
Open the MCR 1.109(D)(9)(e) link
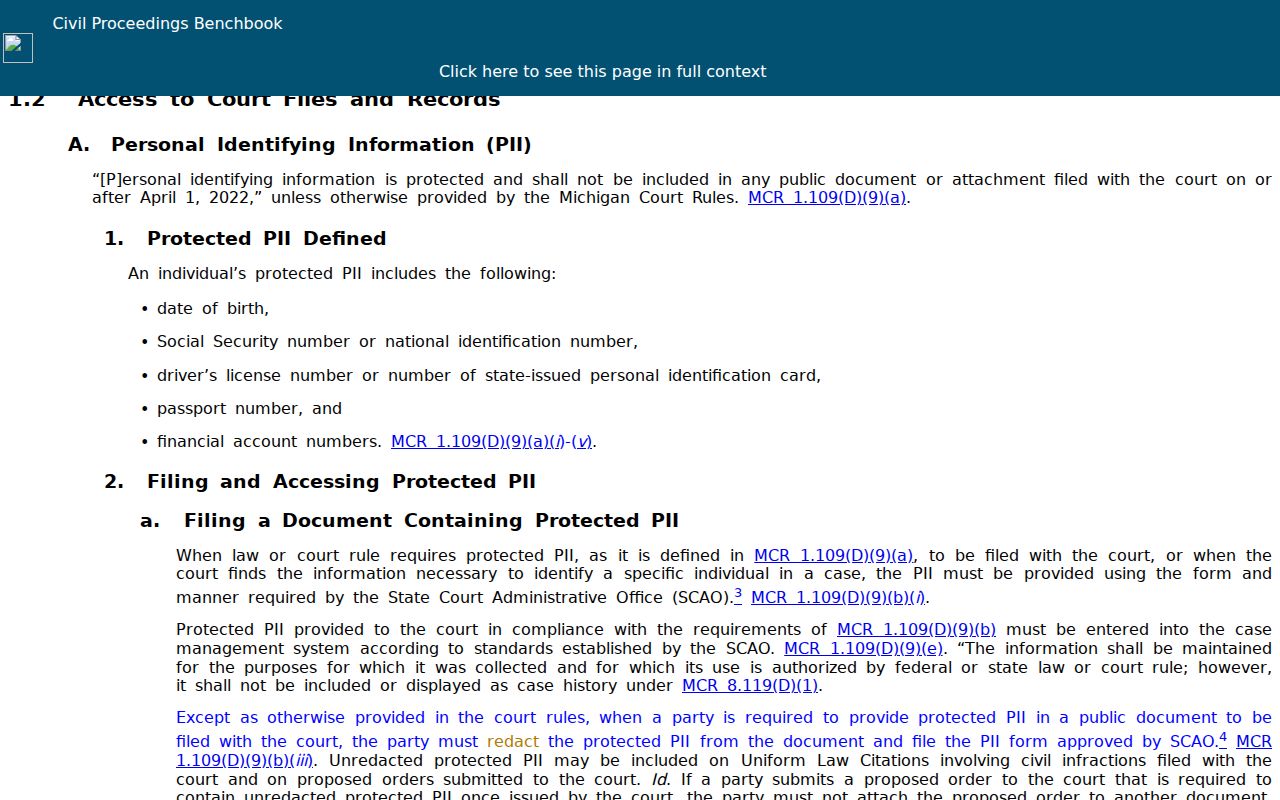[864, 649]
